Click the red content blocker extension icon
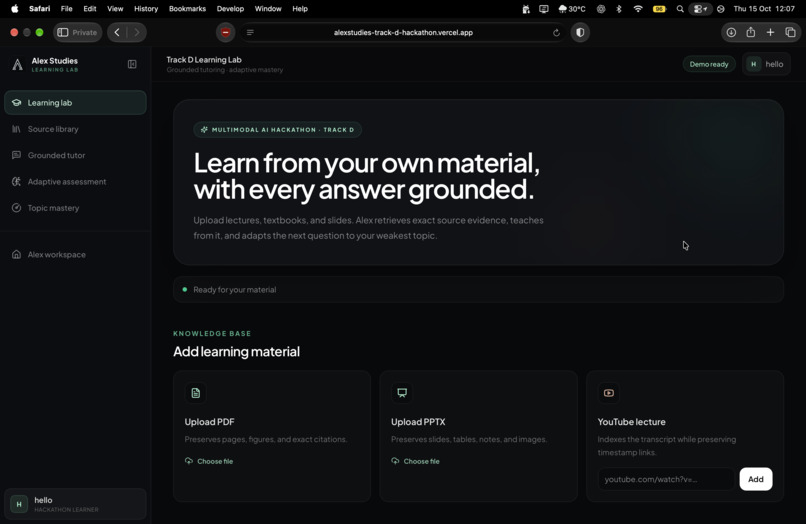 226,32
